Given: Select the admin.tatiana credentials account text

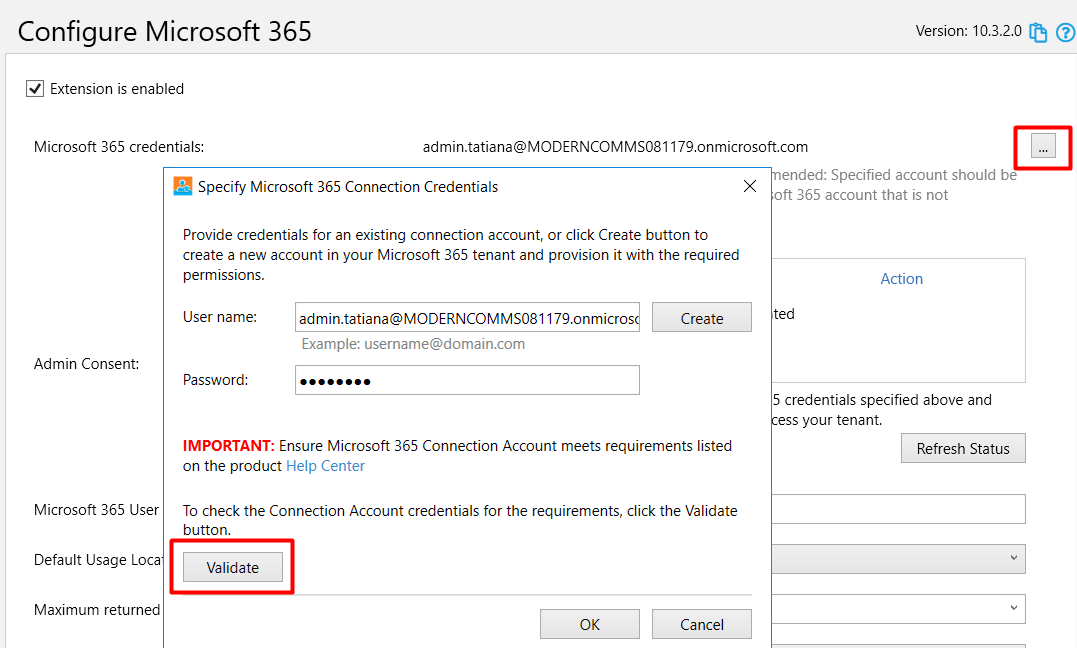Looking at the screenshot, I should coord(615,147).
